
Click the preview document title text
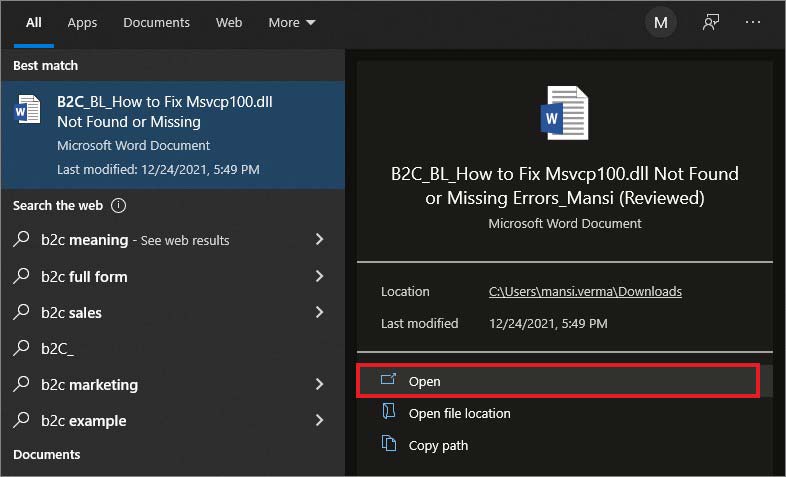click(x=564, y=186)
